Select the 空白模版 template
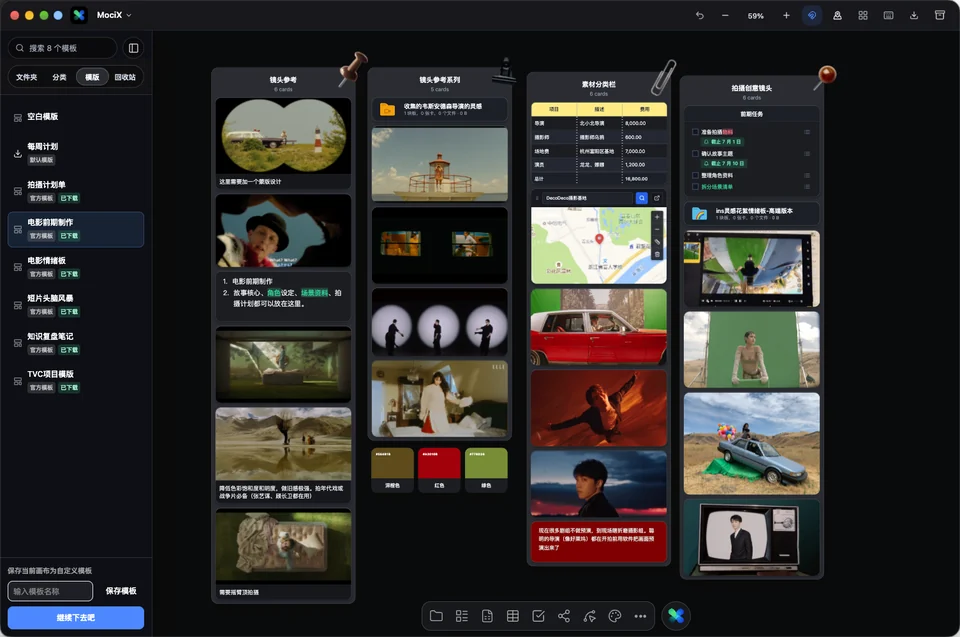The width and height of the screenshot is (960, 637). 76,116
